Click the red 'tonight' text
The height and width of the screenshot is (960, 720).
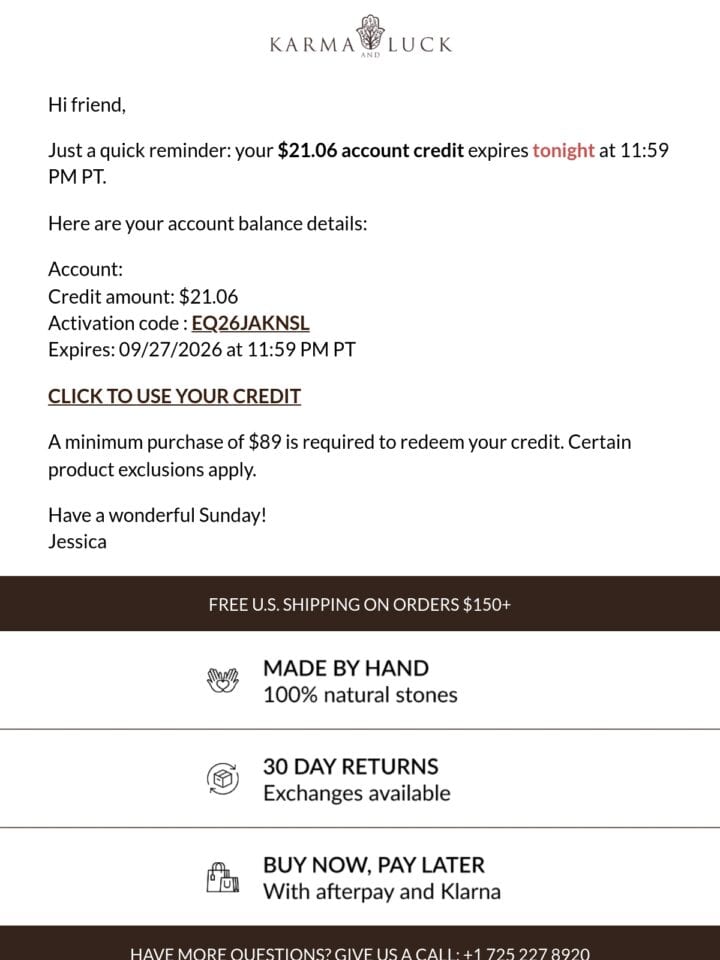tap(563, 151)
